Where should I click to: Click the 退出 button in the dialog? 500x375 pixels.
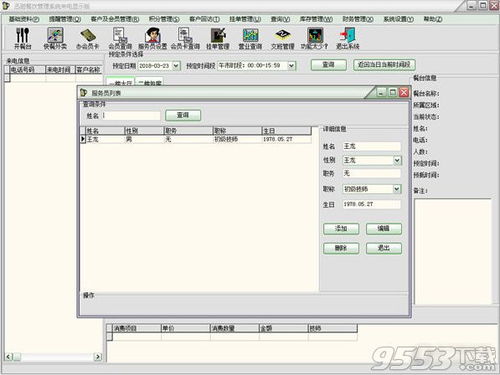pos(384,248)
